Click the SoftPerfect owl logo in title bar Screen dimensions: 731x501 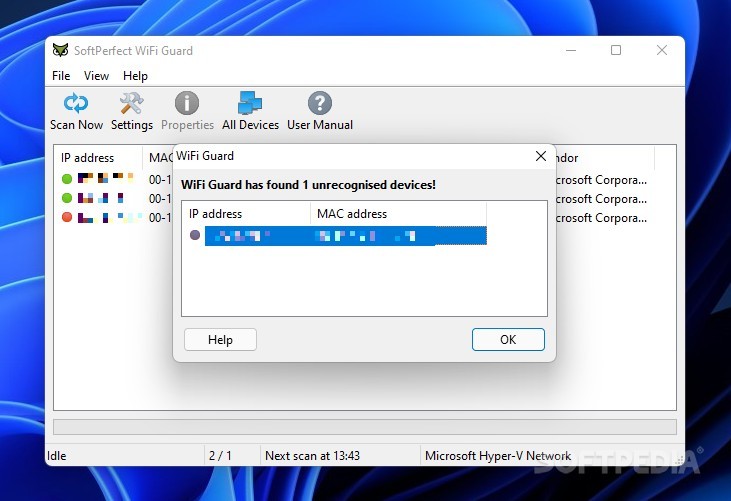point(60,50)
